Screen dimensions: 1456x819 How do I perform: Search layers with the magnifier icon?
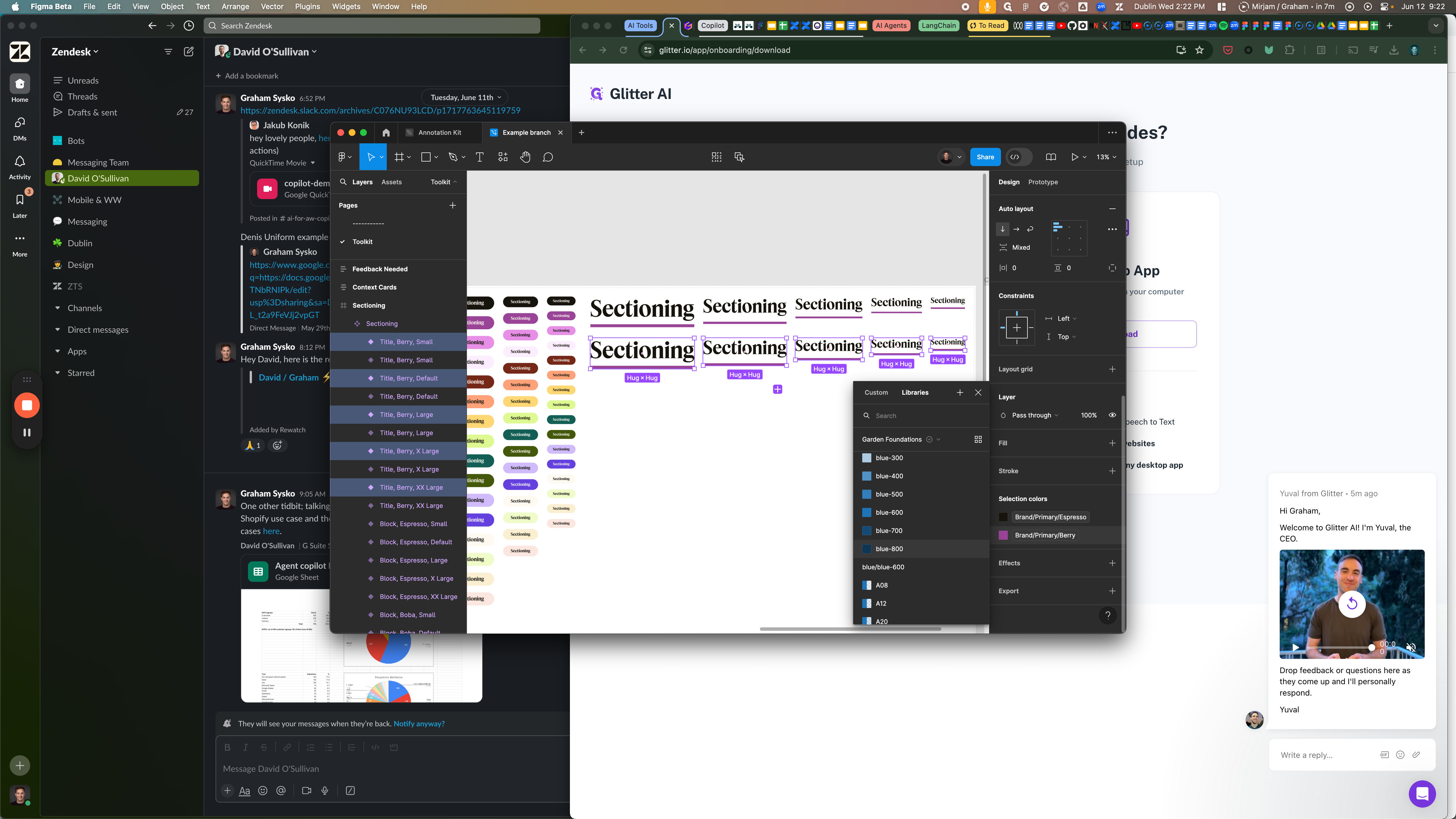click(x=343, y=182)
